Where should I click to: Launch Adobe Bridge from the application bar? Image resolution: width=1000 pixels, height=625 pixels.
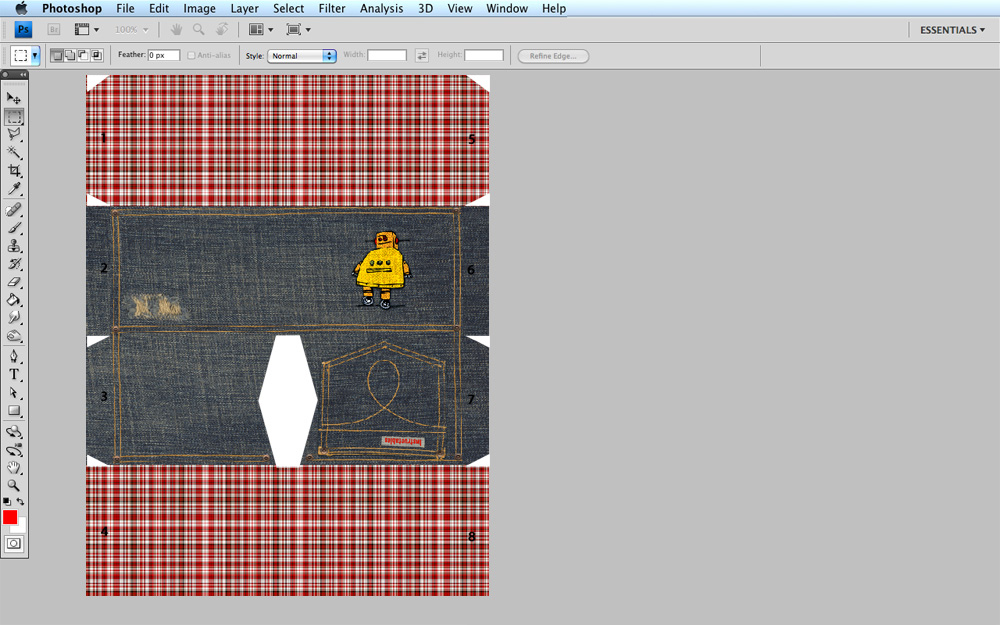tap(54, 30)
